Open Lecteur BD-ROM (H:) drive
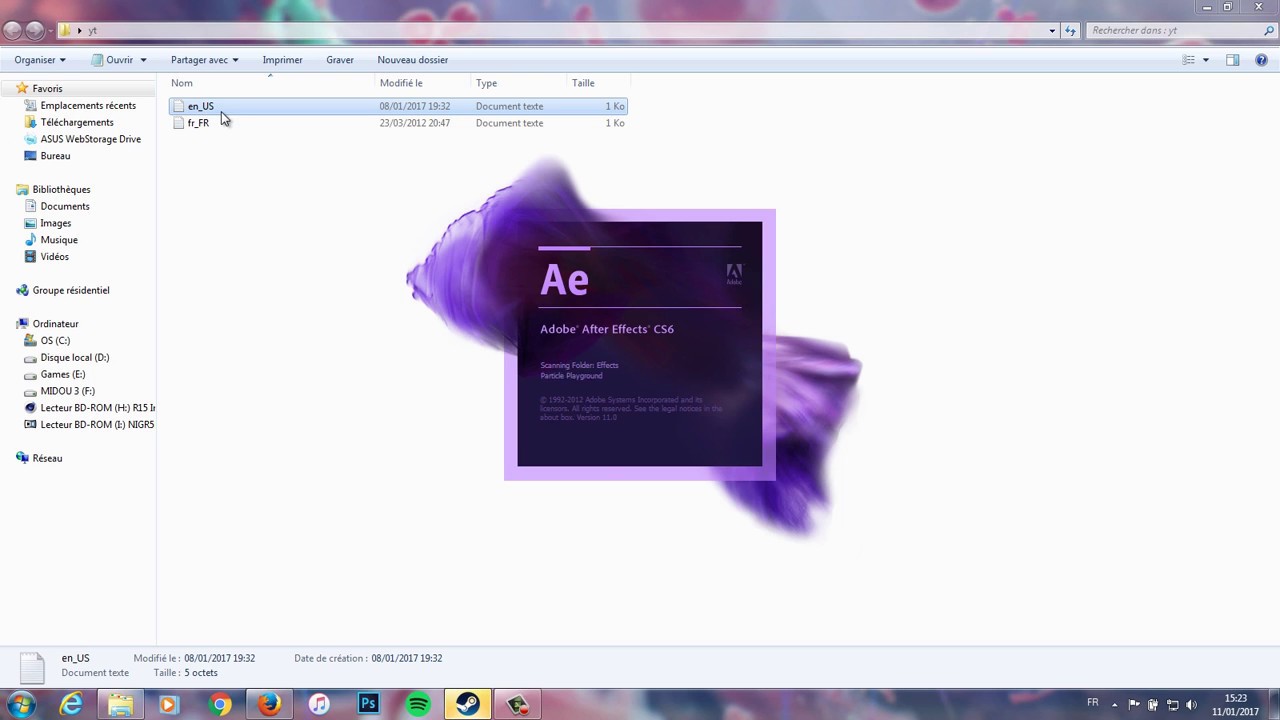 [98, 408]
